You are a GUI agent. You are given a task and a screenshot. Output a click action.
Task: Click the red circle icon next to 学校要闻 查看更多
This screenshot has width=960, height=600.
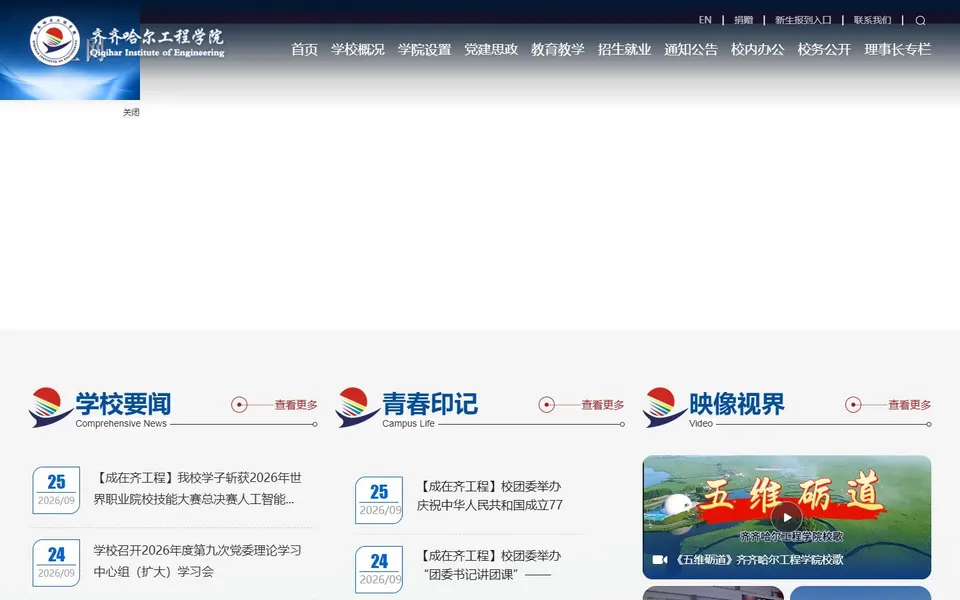coord(239,405)
